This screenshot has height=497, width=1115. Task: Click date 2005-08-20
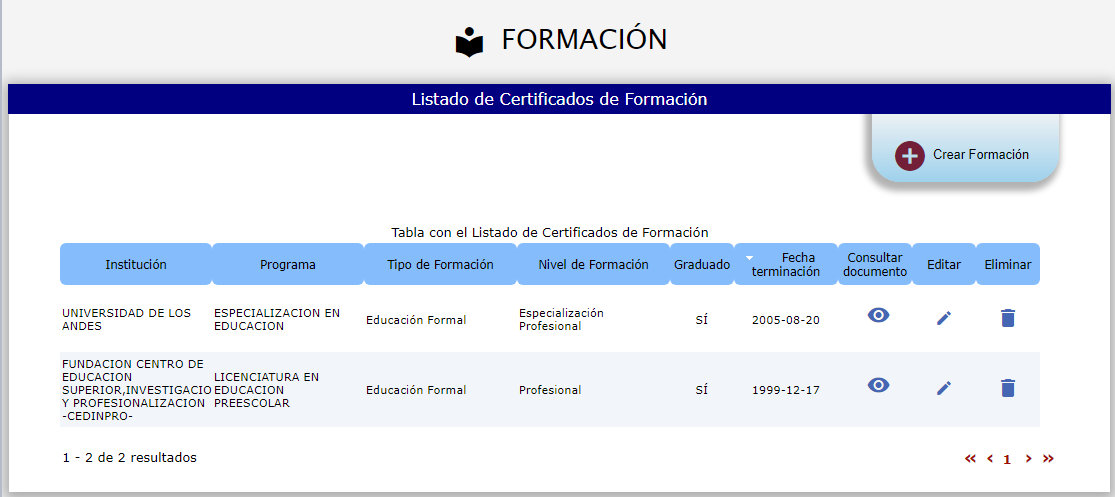tap(786, 320)
